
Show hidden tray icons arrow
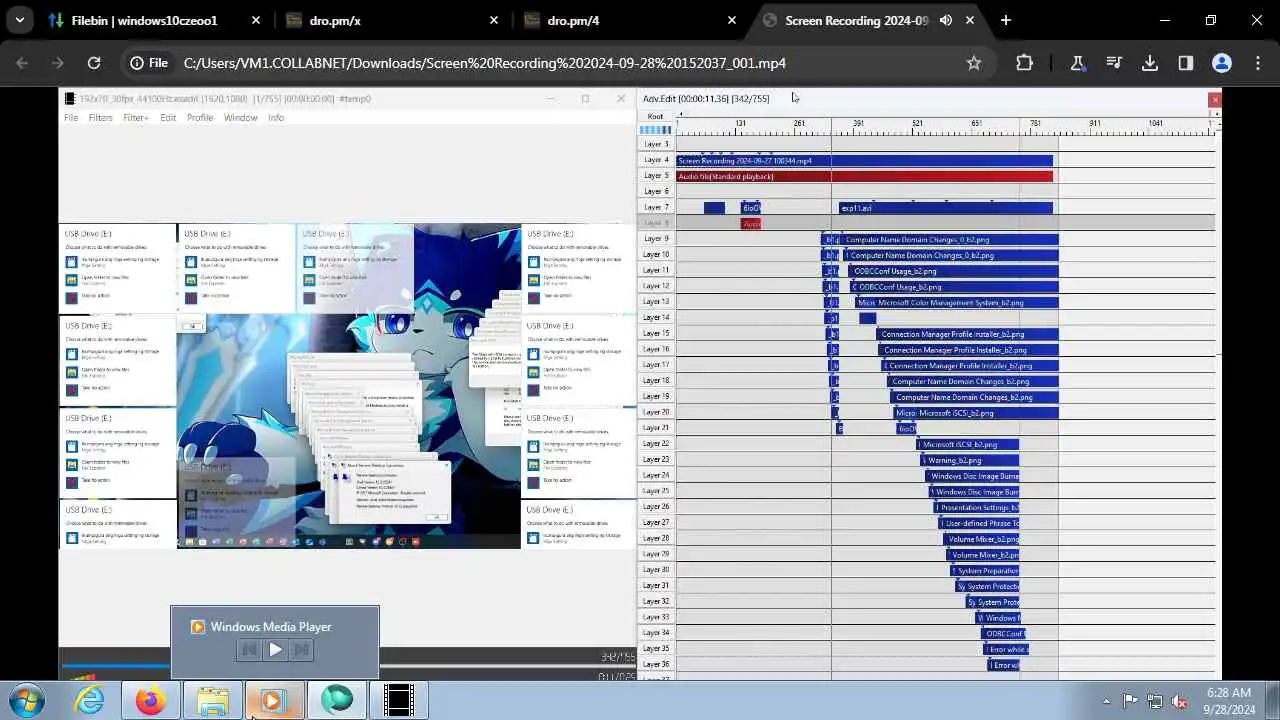[1106, 701]
